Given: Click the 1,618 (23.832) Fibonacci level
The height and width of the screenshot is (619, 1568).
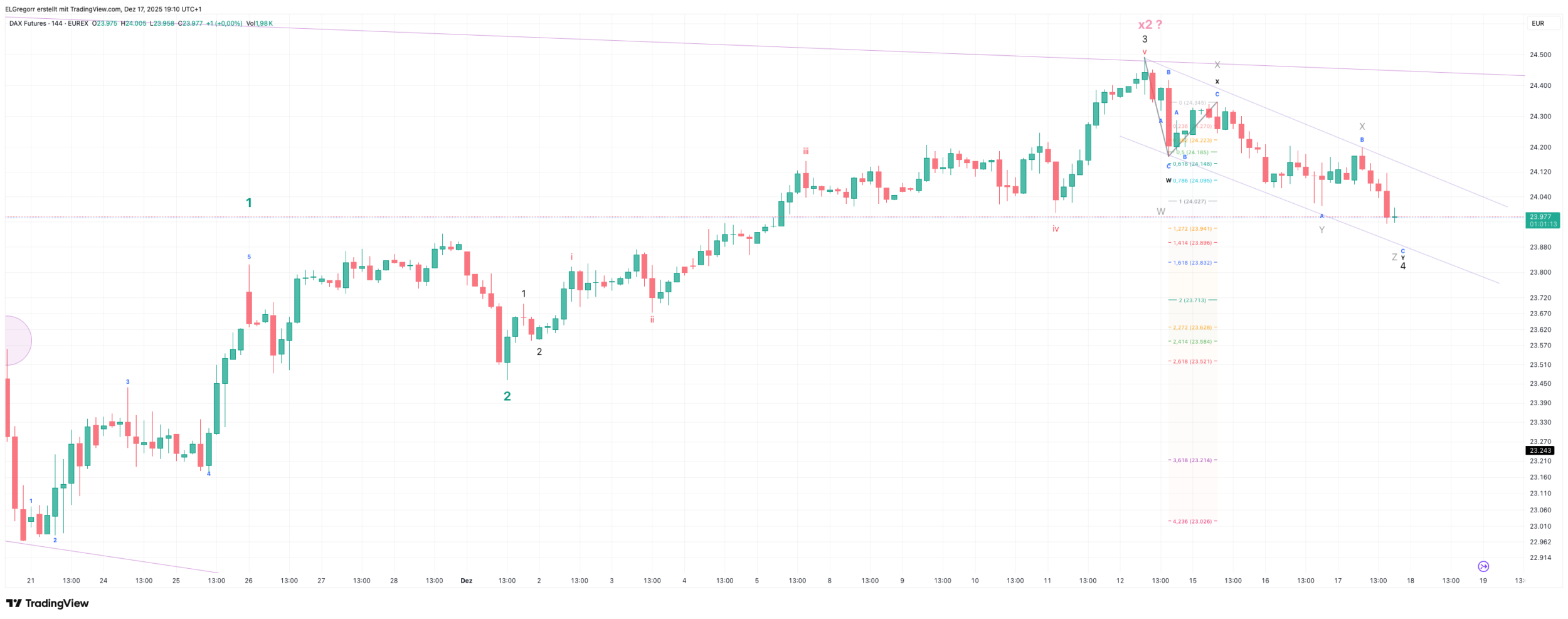Looking at the screenshot, I should pos(1192,263).
